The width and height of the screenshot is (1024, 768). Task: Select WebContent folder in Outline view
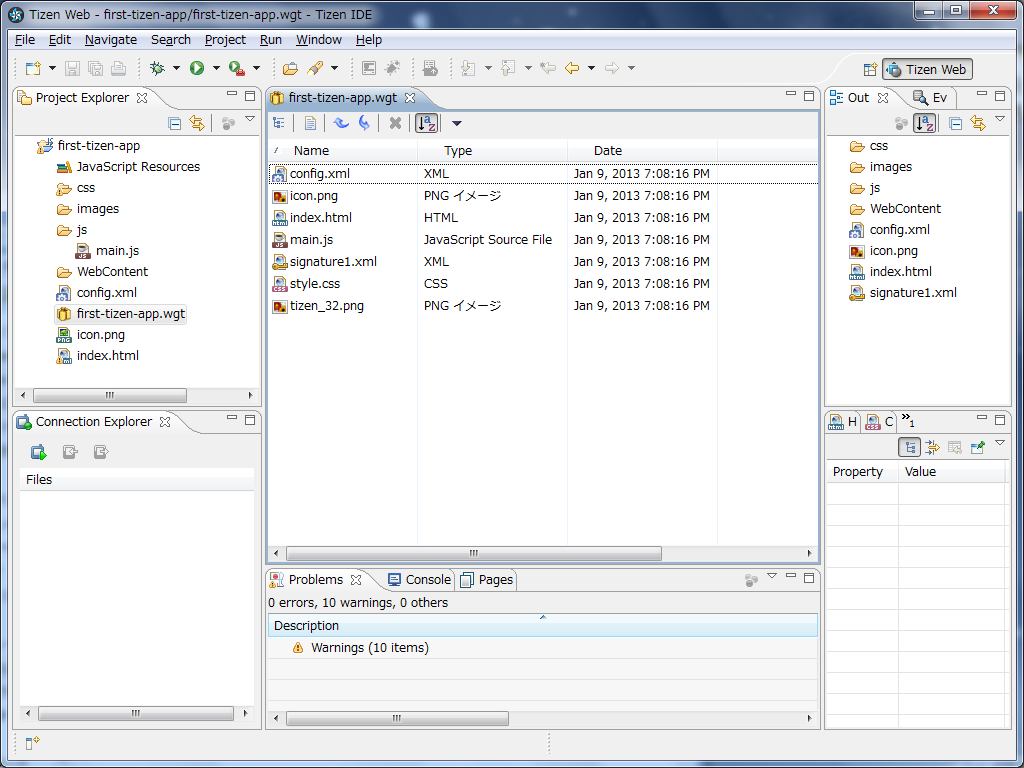click(905, 209)
